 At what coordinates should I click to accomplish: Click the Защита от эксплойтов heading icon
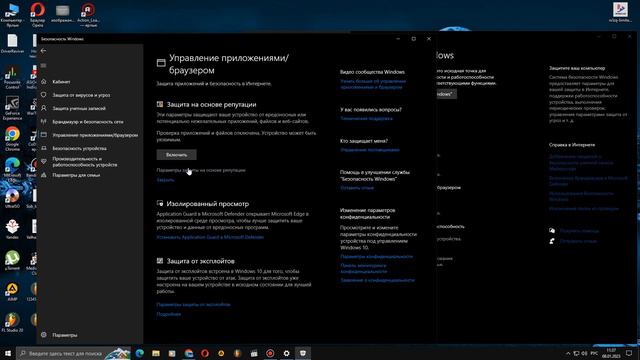[x=160, y=261]
